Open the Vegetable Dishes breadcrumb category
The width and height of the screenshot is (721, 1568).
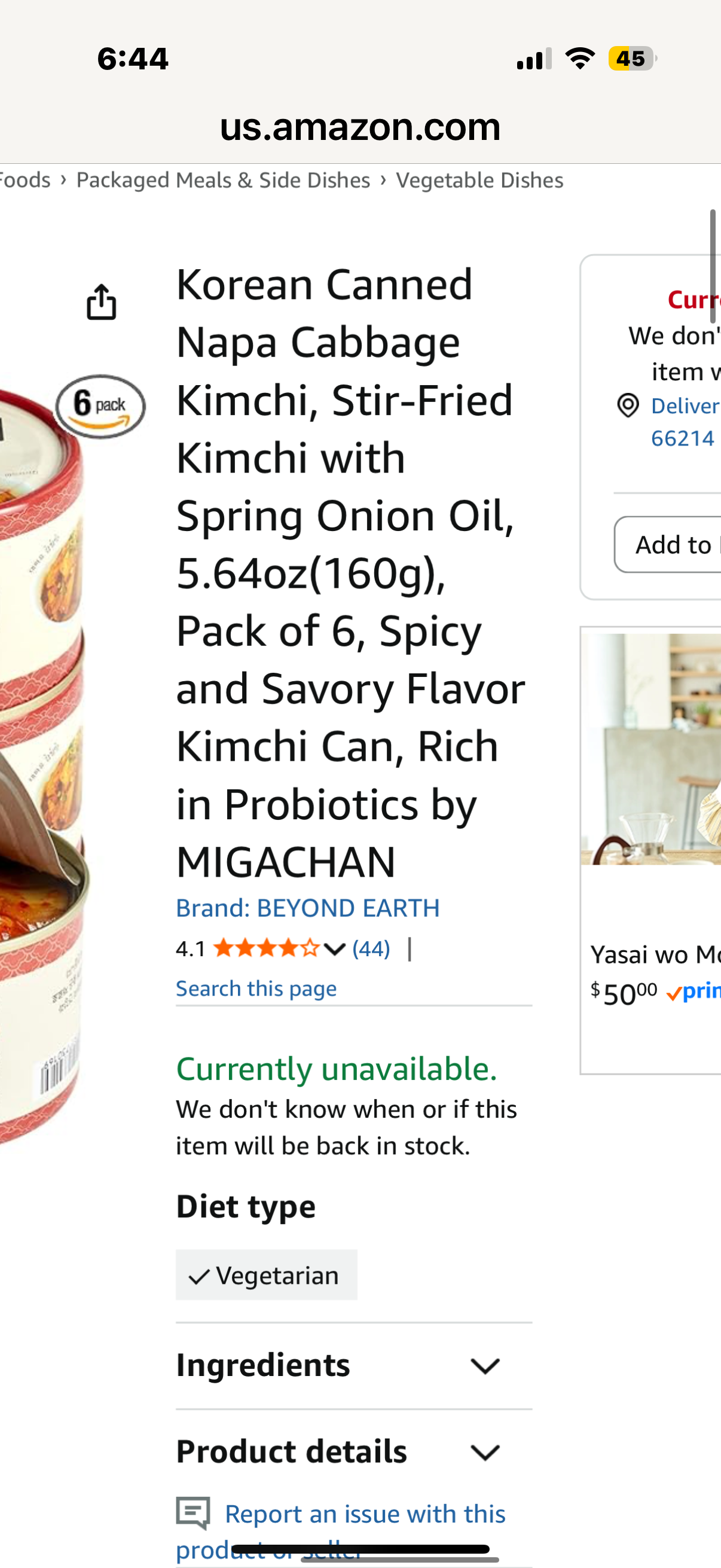pyautogui.click(x=479, y=179)
